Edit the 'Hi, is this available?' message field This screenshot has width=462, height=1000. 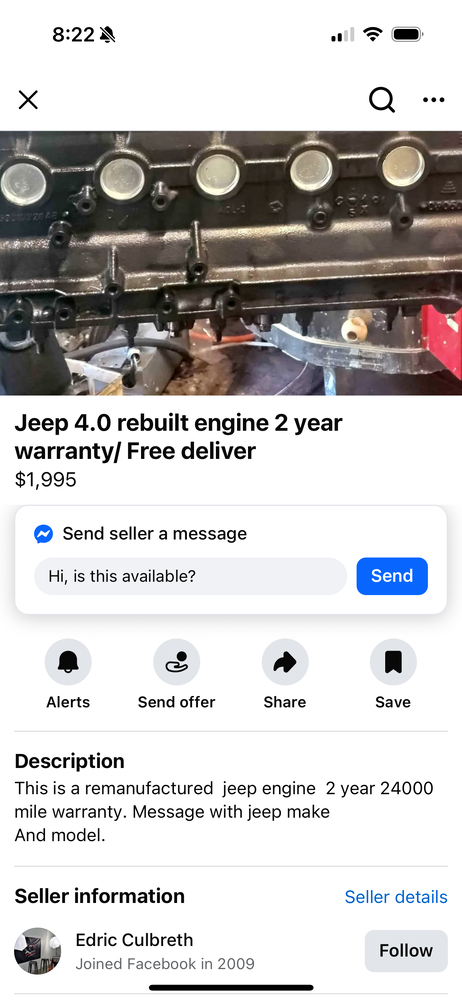pyautogui.click(x=190, y=576)
